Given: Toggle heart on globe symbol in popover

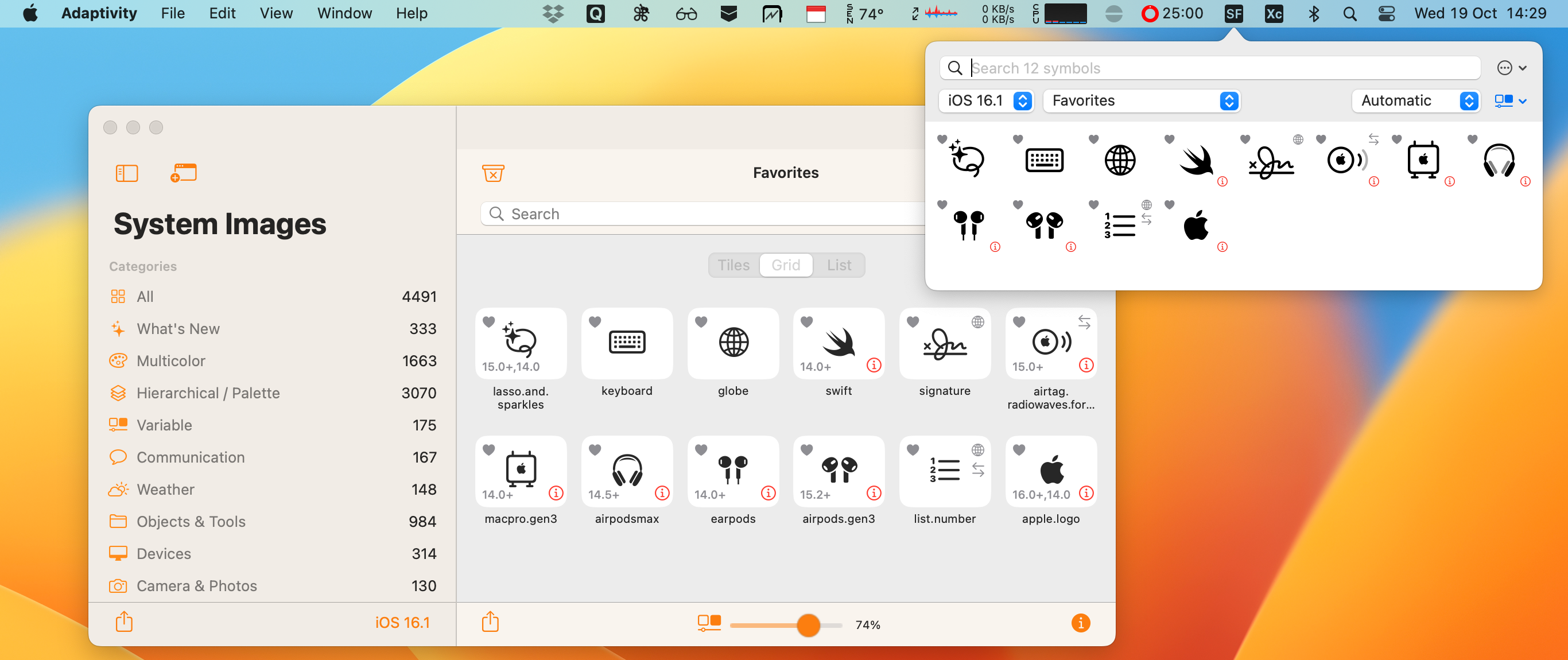Looking at the screenshot, I should [1094, 139].
